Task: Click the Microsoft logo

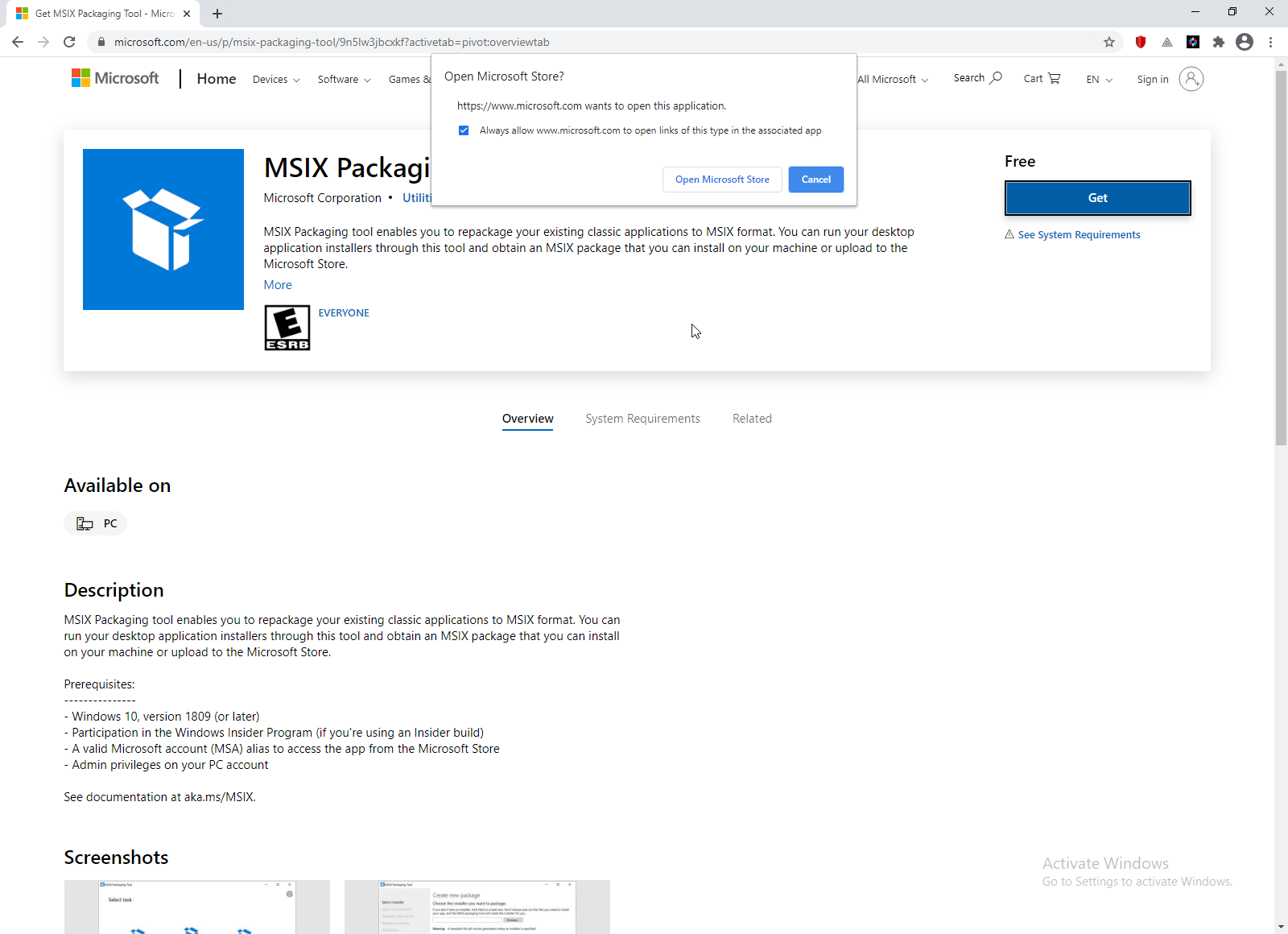Action: coord(115,78)
